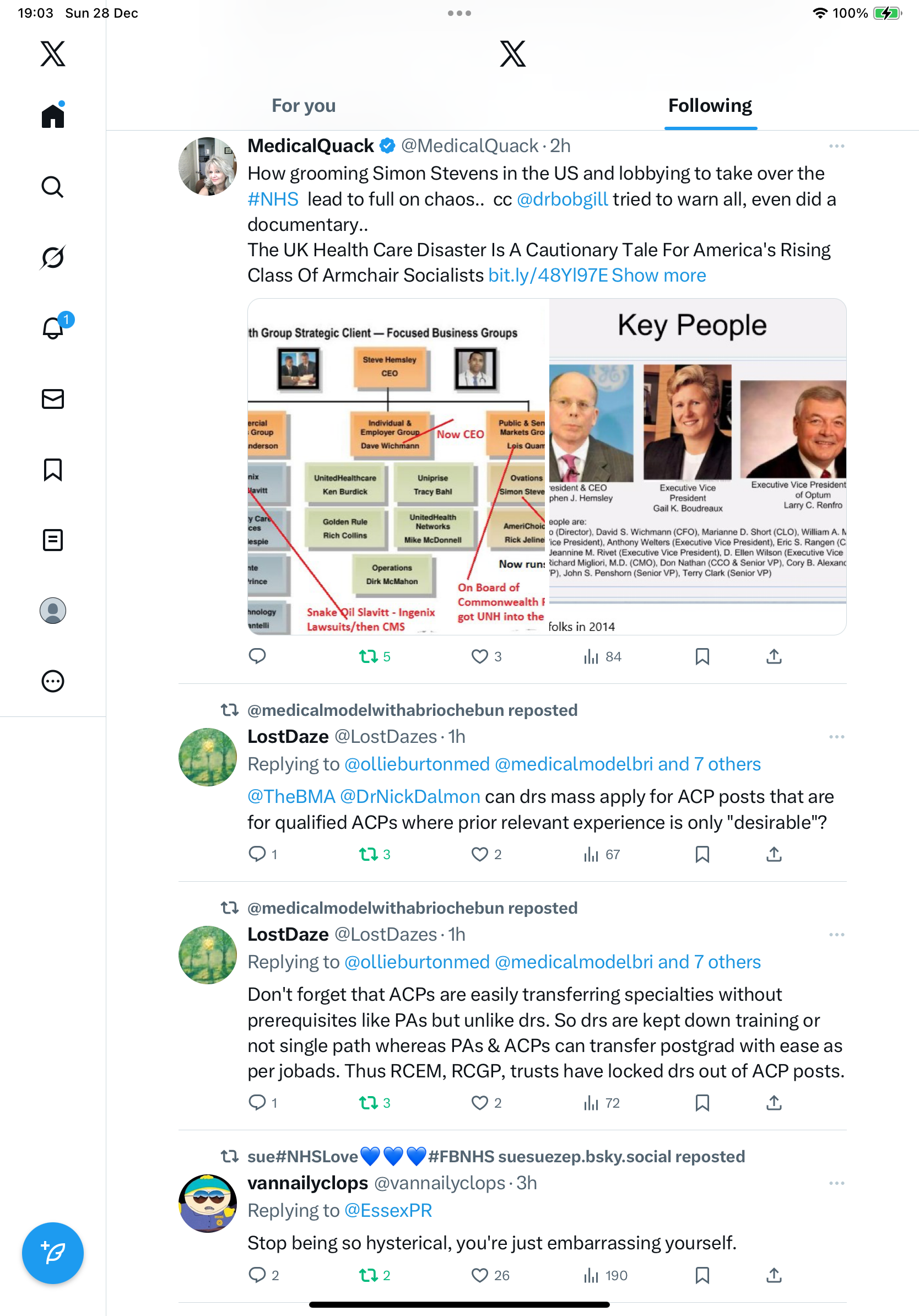
Task: View the Key People image
Action: tap(698, 466)
